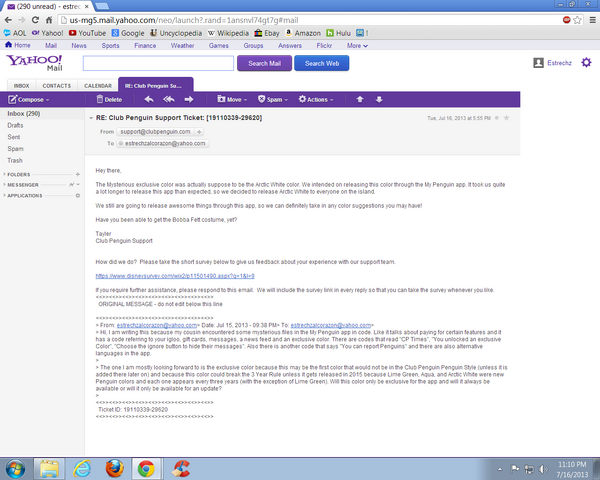The width and height of the screenshot is (600, 480).
Task: Open the Chrome menu hamburger icon
Action: tap(592, 20)
